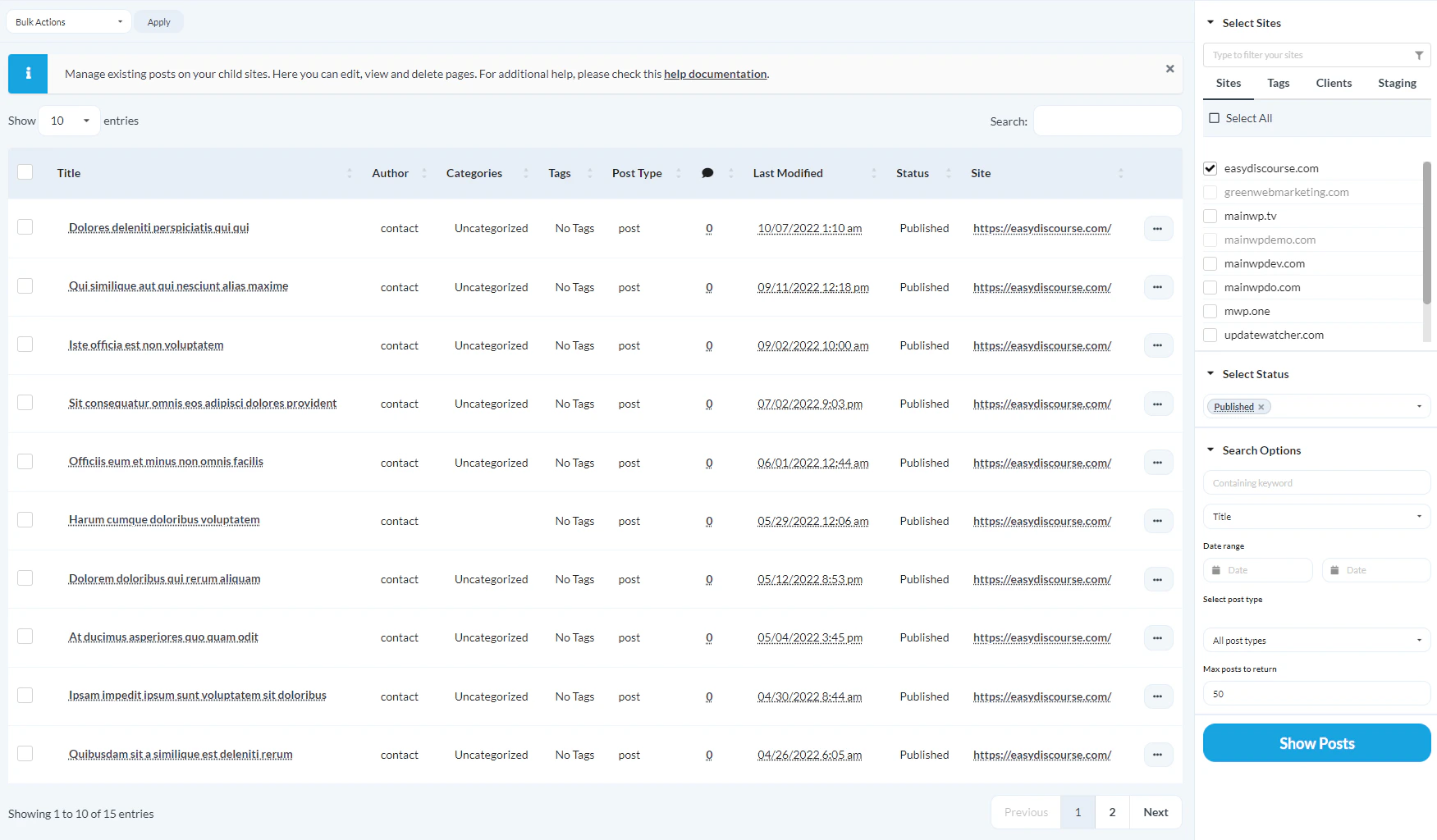Focus the Containing keyword field
Image resolution: width=1437 pixels, height=840 pixels.
(x=1316, y=483)
